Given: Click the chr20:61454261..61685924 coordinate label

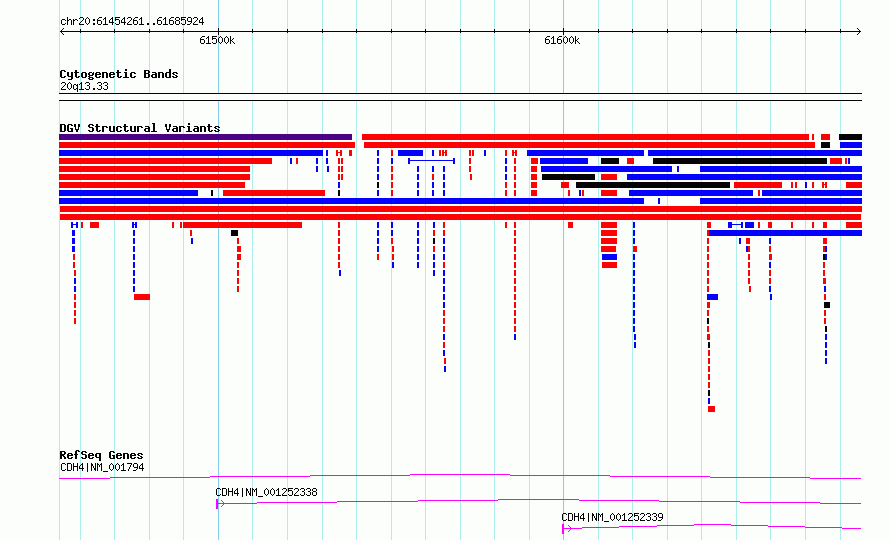Looking at the screenshot, I should tap(132, 22).
